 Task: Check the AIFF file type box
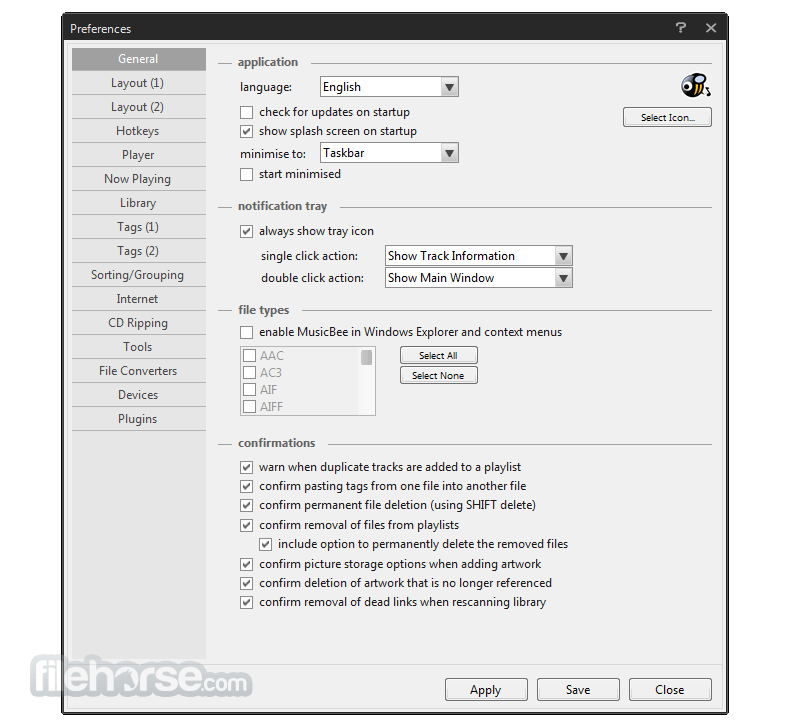coord(249,407)
